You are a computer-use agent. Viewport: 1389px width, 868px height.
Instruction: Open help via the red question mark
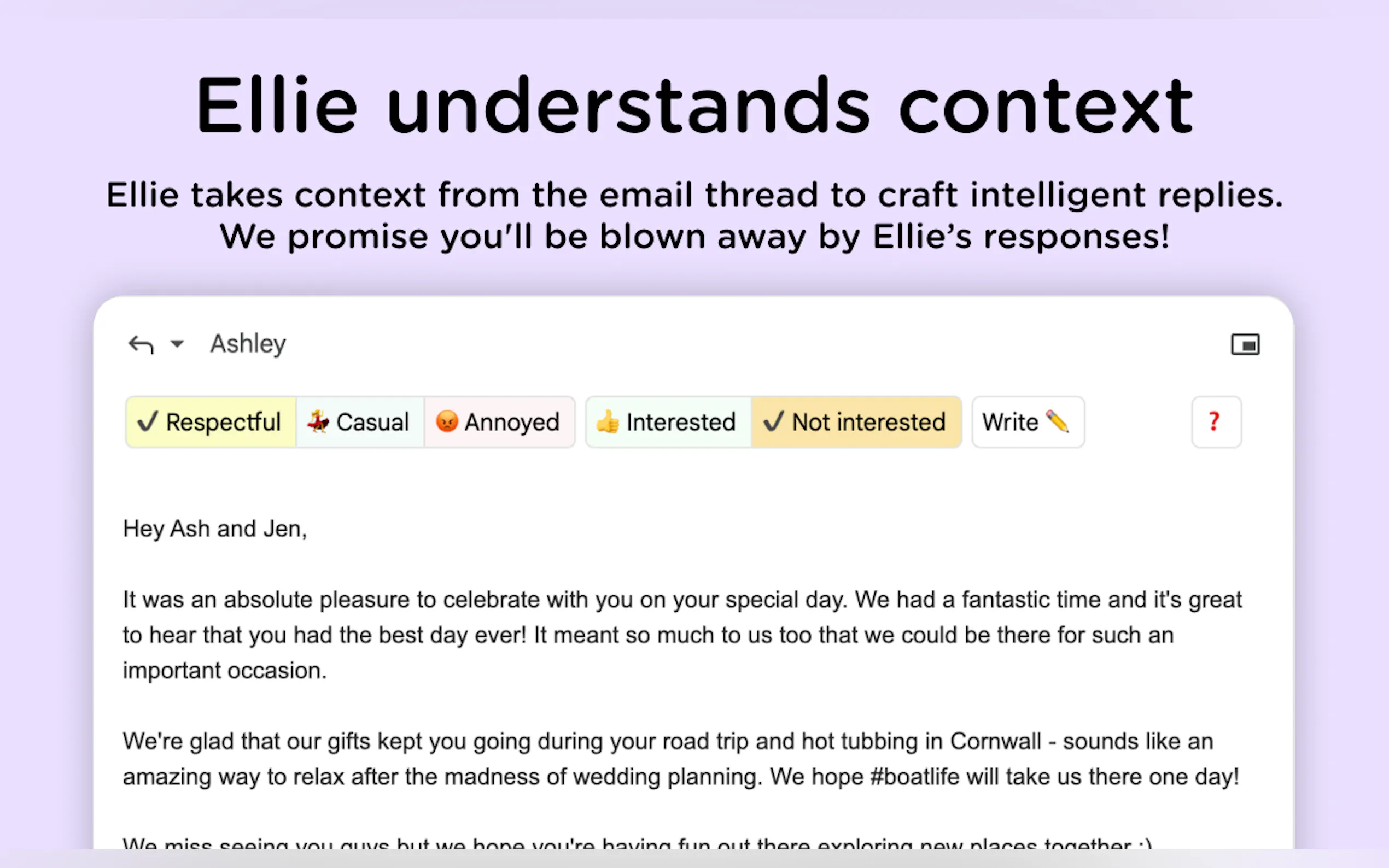coord(1216,422)
